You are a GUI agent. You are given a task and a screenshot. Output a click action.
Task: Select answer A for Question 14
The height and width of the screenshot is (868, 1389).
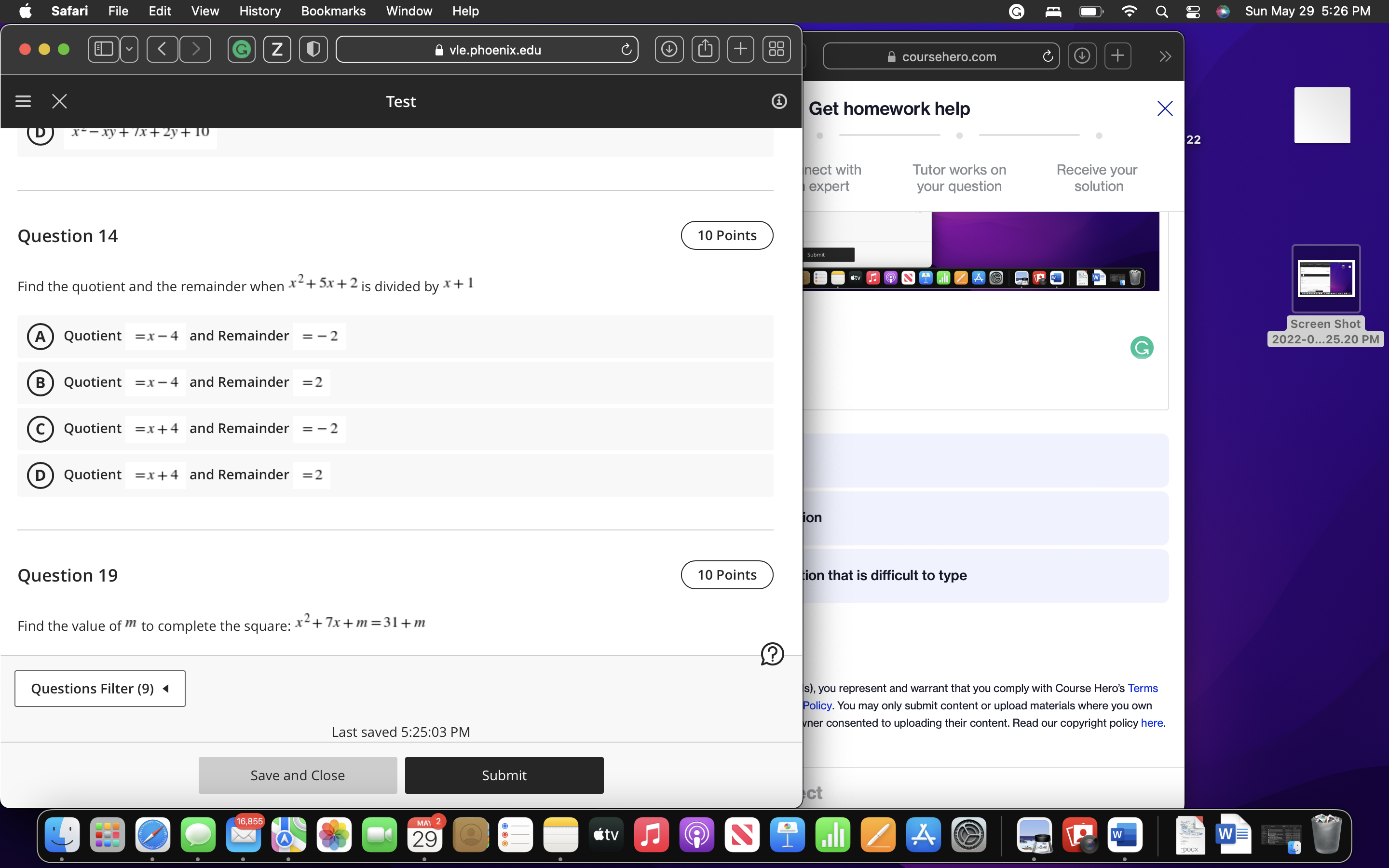click(40, 337)
